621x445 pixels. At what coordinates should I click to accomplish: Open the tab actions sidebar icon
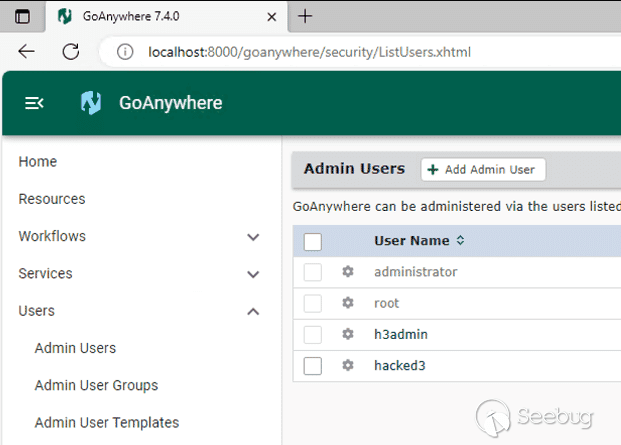22,17
